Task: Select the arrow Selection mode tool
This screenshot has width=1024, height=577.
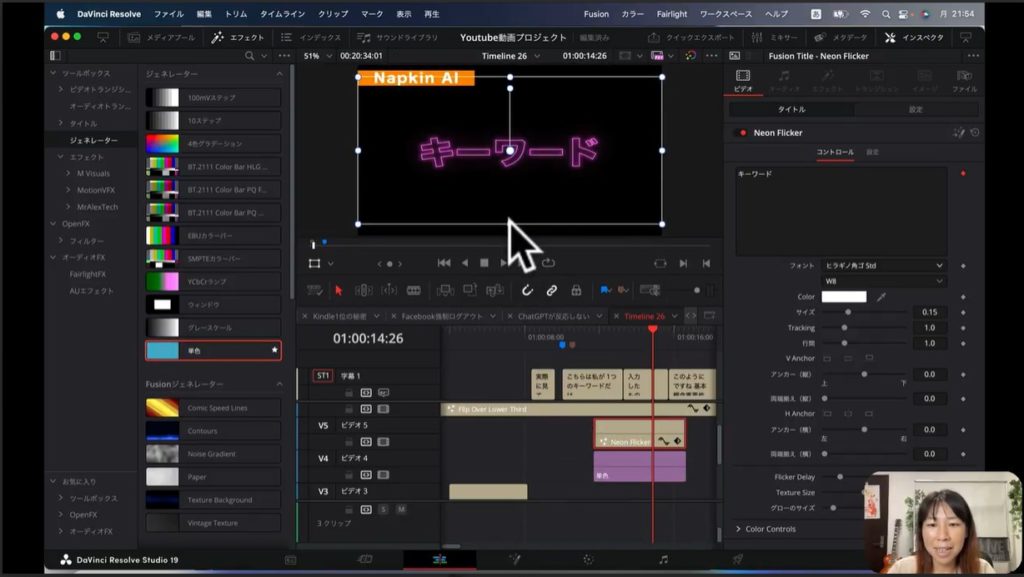Action: 338,290
